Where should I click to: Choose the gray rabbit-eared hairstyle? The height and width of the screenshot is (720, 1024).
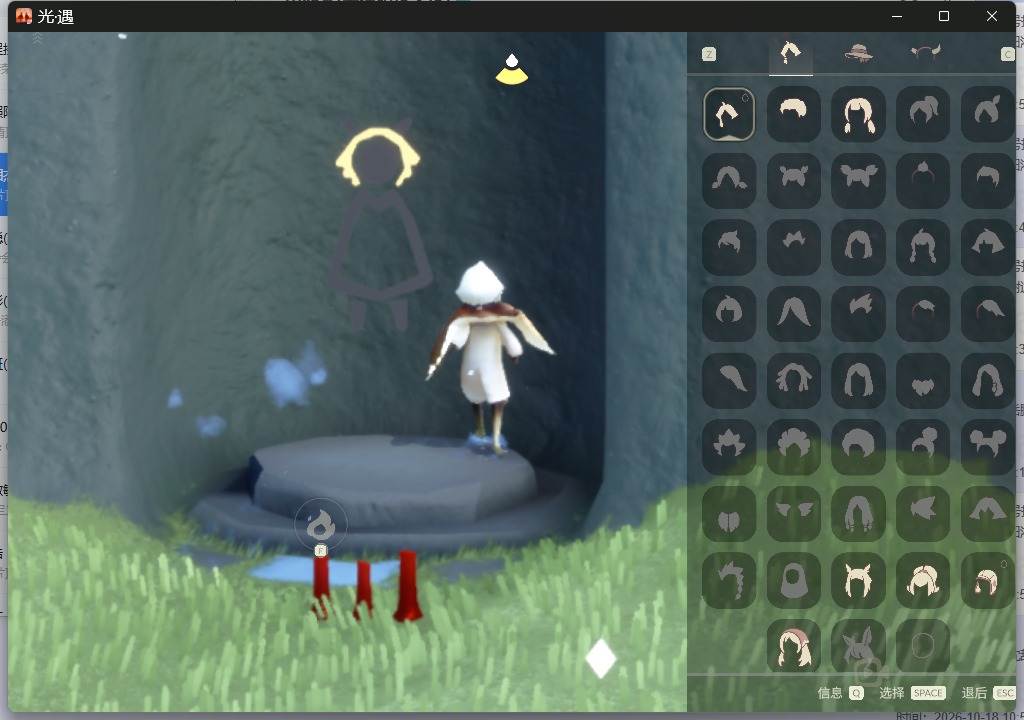coord(858,646)
